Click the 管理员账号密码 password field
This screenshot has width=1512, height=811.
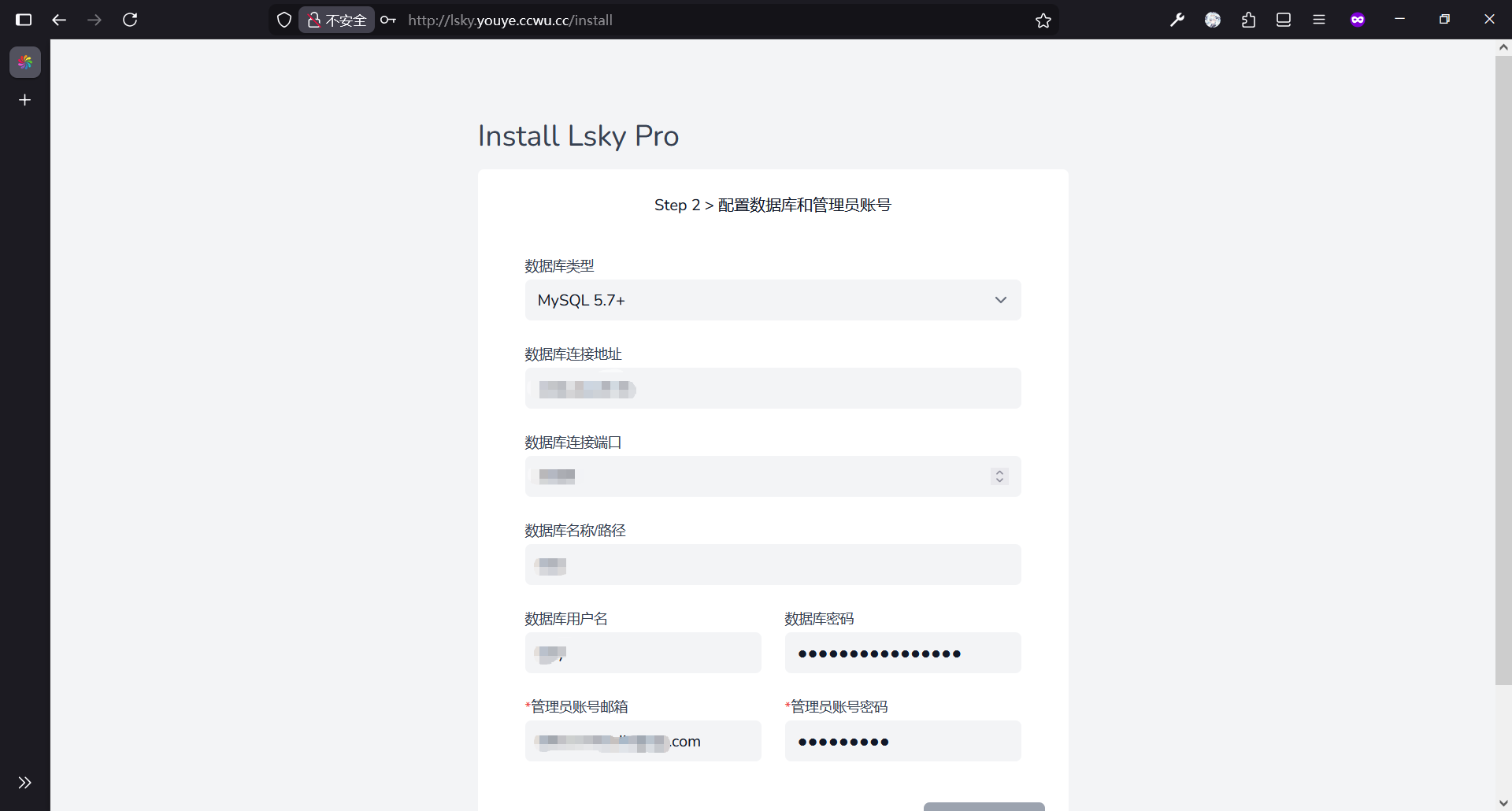pyautogui.click(x=902, y=741)
